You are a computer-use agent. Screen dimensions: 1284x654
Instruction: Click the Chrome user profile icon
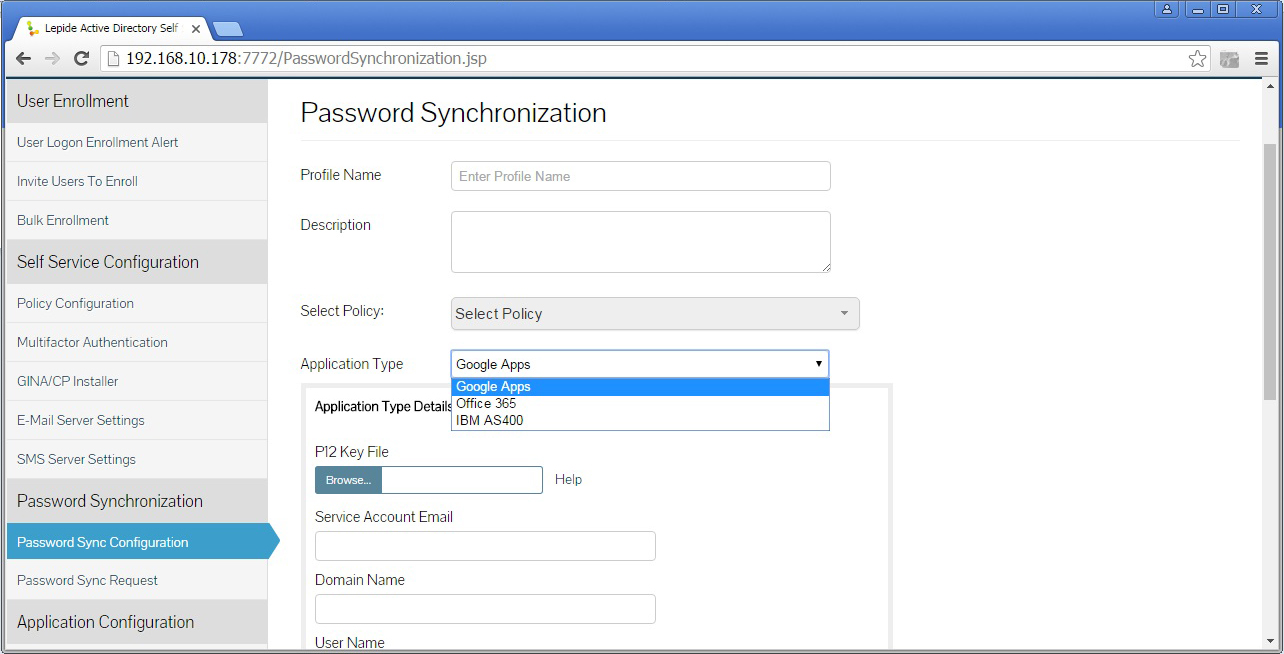(x=1167, y=9)
